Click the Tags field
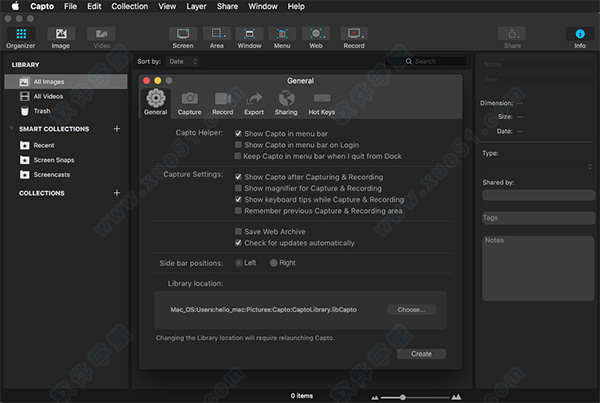Viewport: 600px width, 403px height. click(x=538, y=218)
